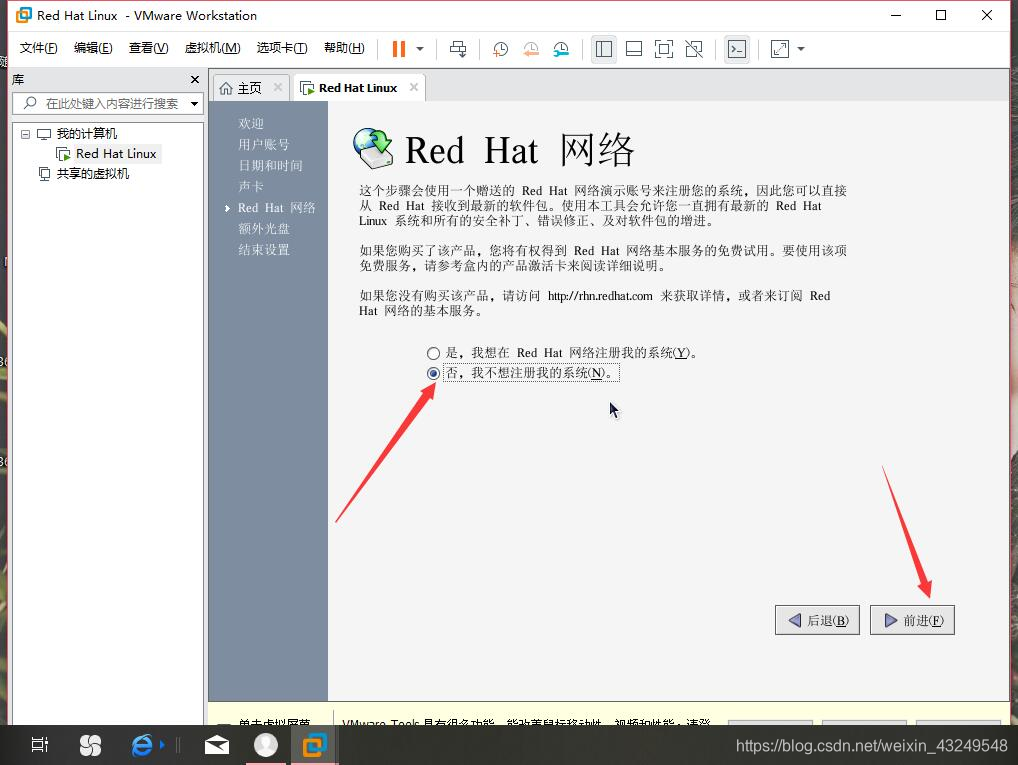Click Red Hat 网络 in the setup steps
The height and width of the screenshot is (765, 1018).
[x=277, y=208]
